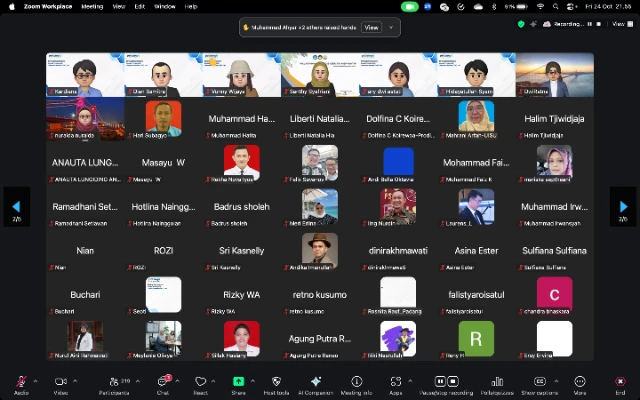Open the Meeting menu in menu bar

[92, 6]
